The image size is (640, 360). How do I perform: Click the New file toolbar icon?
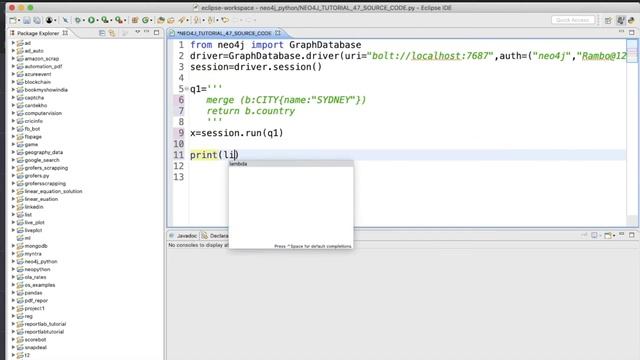coord(13,20)
